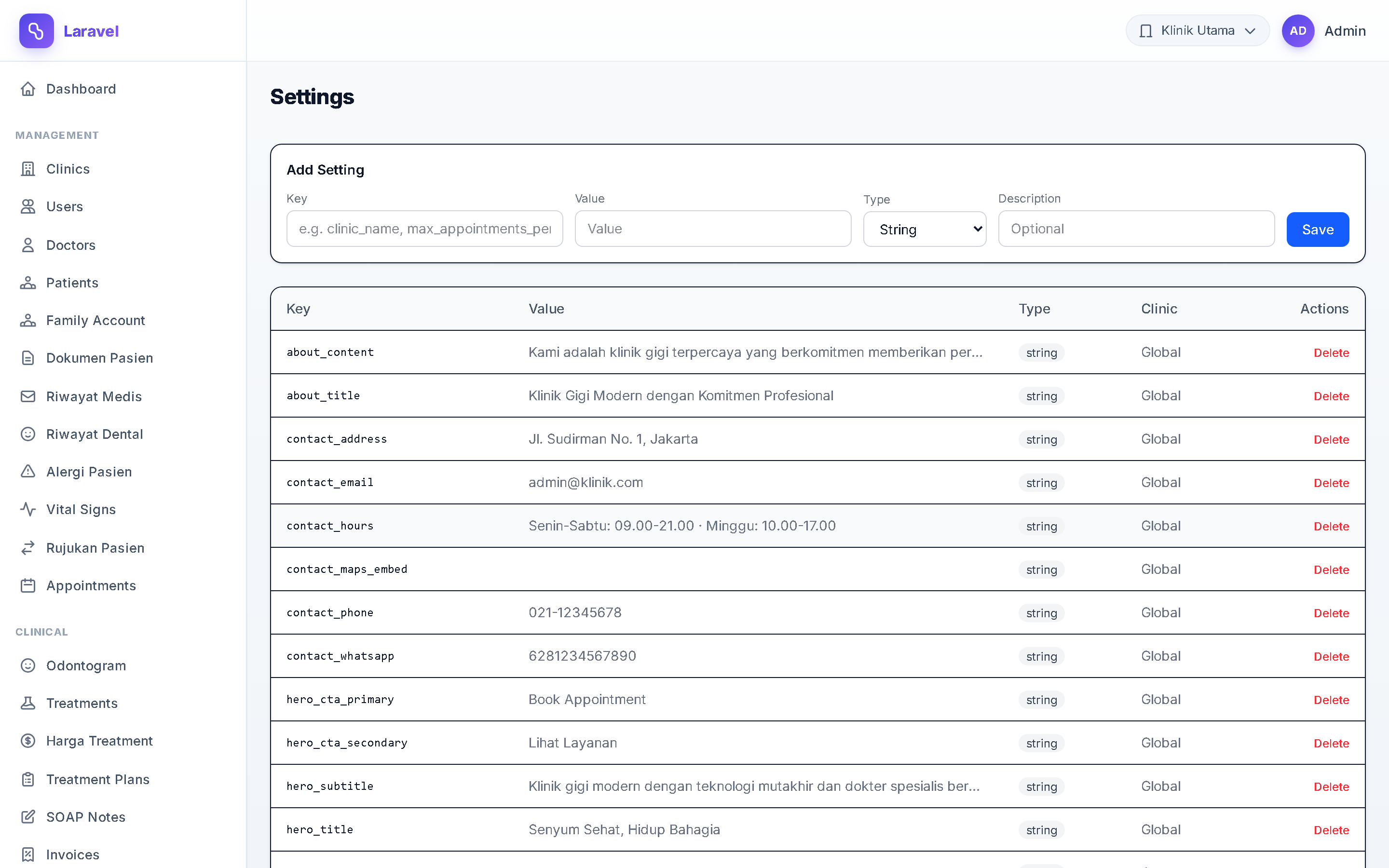The width and height of the screenshot is (1389, 868).
Task: Click the Family Account icon
Action: pos(28,320)
